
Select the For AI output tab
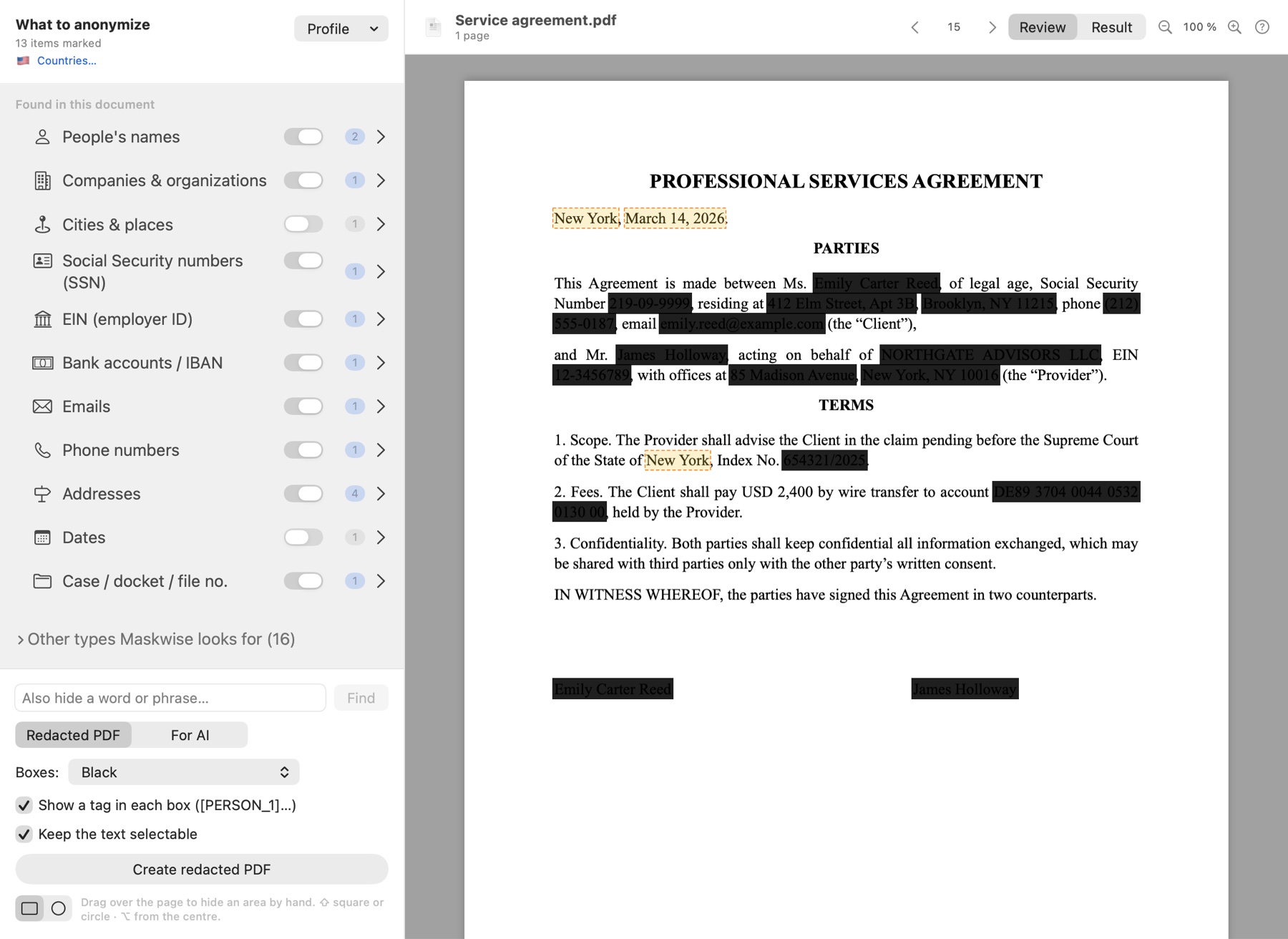click(190, 735)
